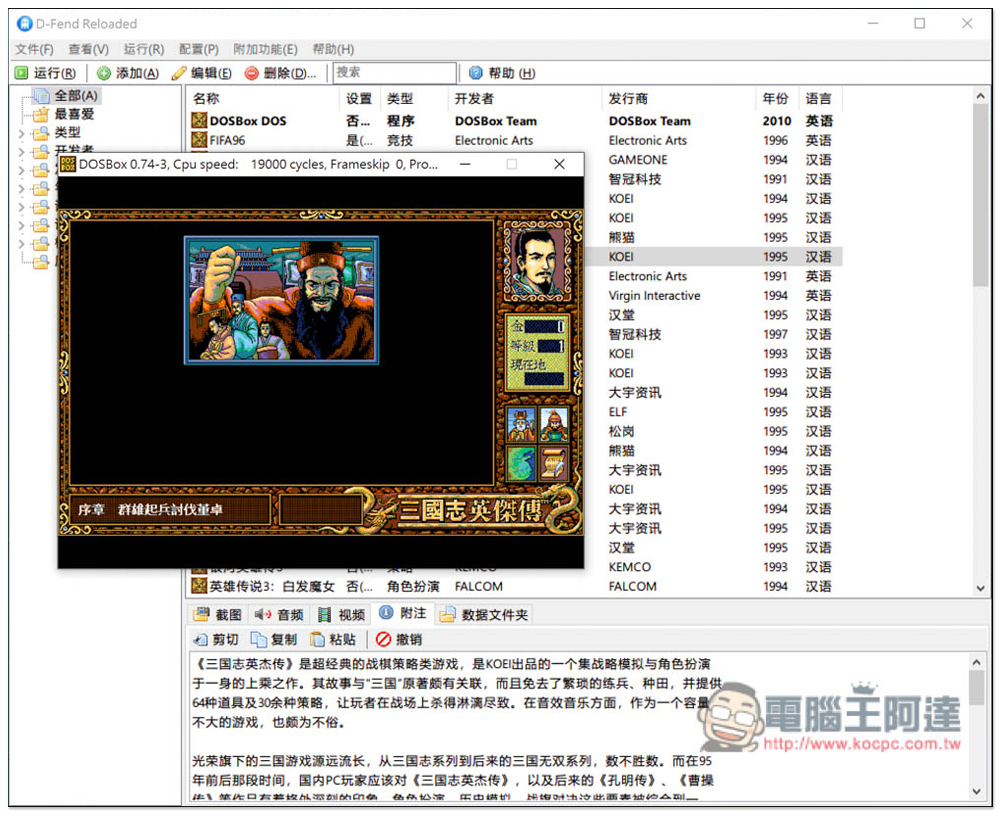Click the Cut (剪切) icon in notes toolbar
The height and width of the screenshot is (816, 1000).
200,639
